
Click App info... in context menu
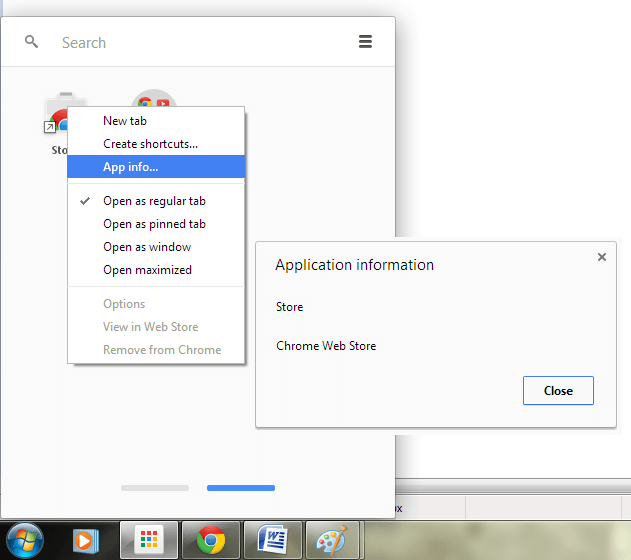pos(130,167)
